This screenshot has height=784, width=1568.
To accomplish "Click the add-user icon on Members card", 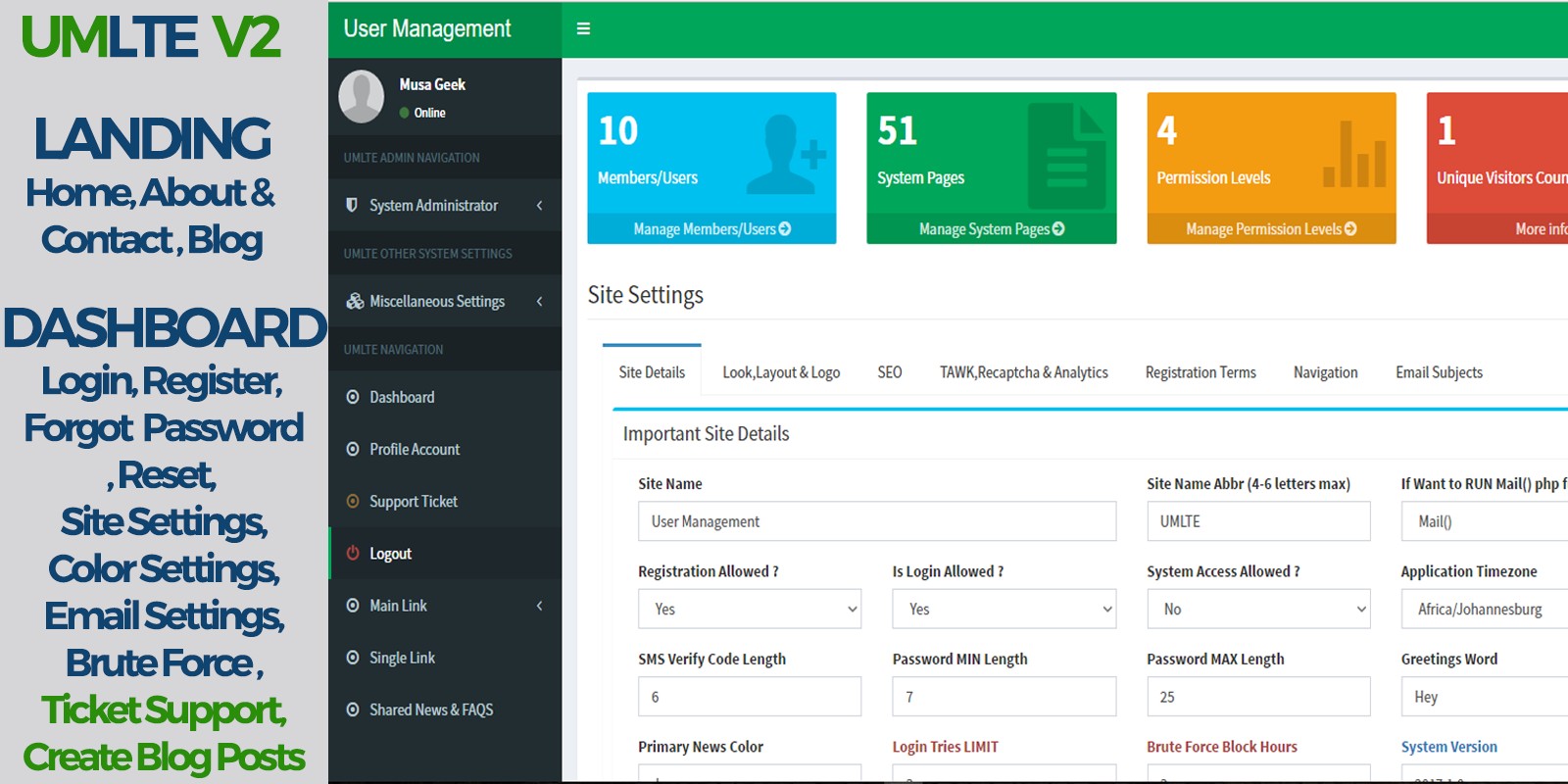I will pyautogui.click(x=786, y=154).
